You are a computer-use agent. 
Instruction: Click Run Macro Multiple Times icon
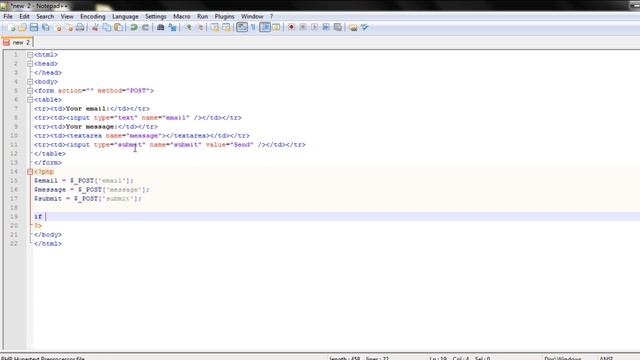click(326, 27)
